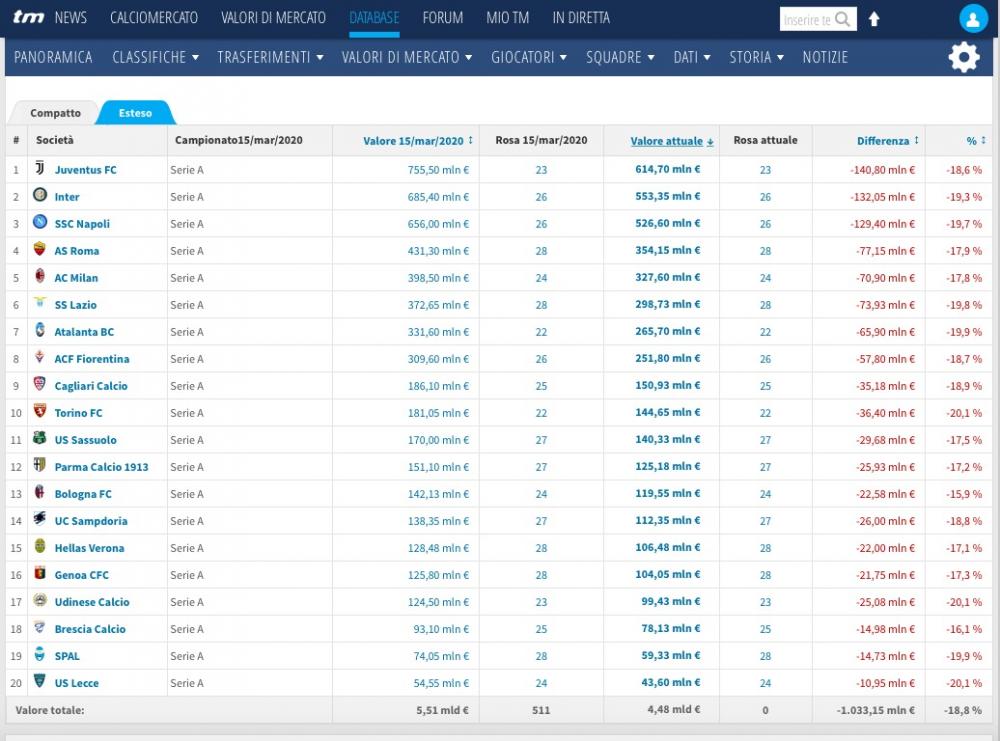1000x741 pixels.
Task: Open NEWS in top navigation
Action: [71, 18]
